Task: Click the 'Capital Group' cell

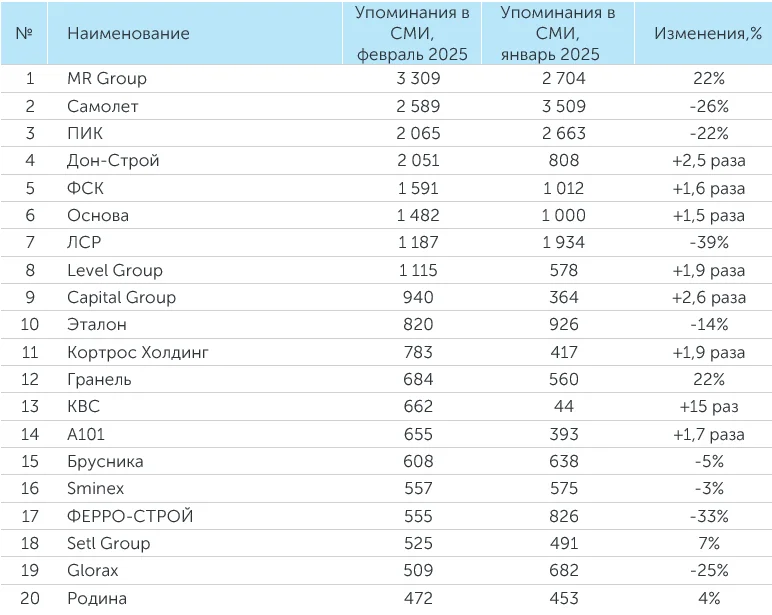Action: click(121, 297)
